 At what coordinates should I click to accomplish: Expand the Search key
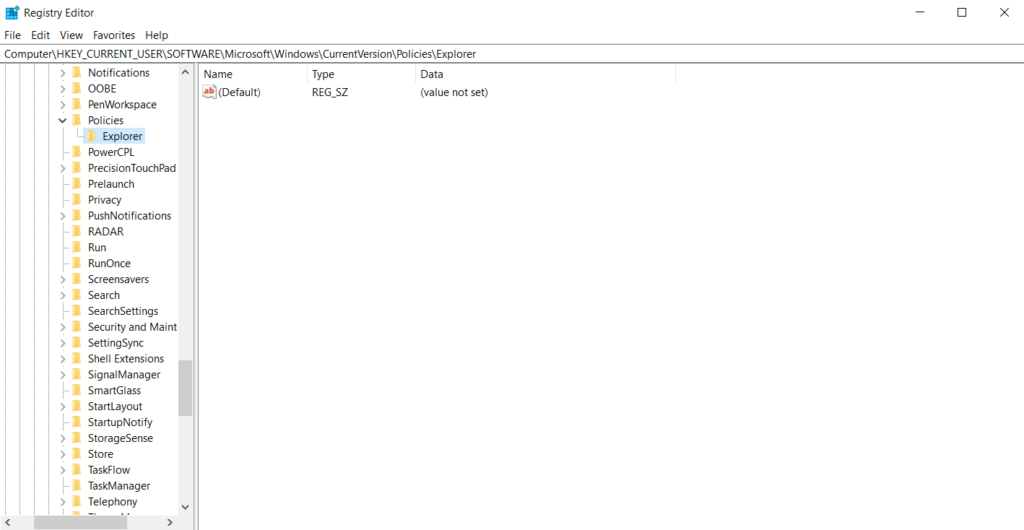(x=63, y=295)
